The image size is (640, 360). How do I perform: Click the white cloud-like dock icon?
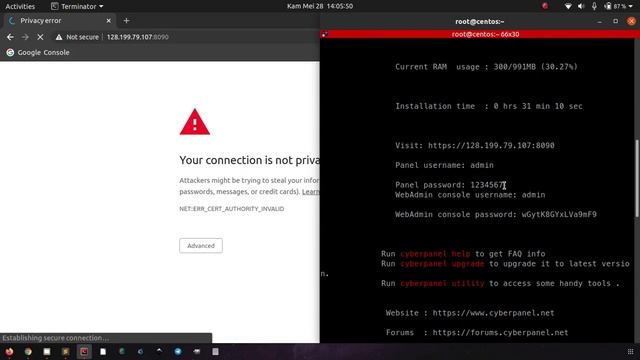pyautogui.click(x=197, y=351)
